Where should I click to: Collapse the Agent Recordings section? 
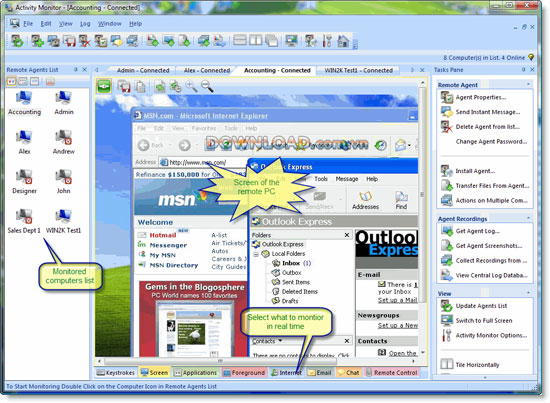tap(528, 219)
